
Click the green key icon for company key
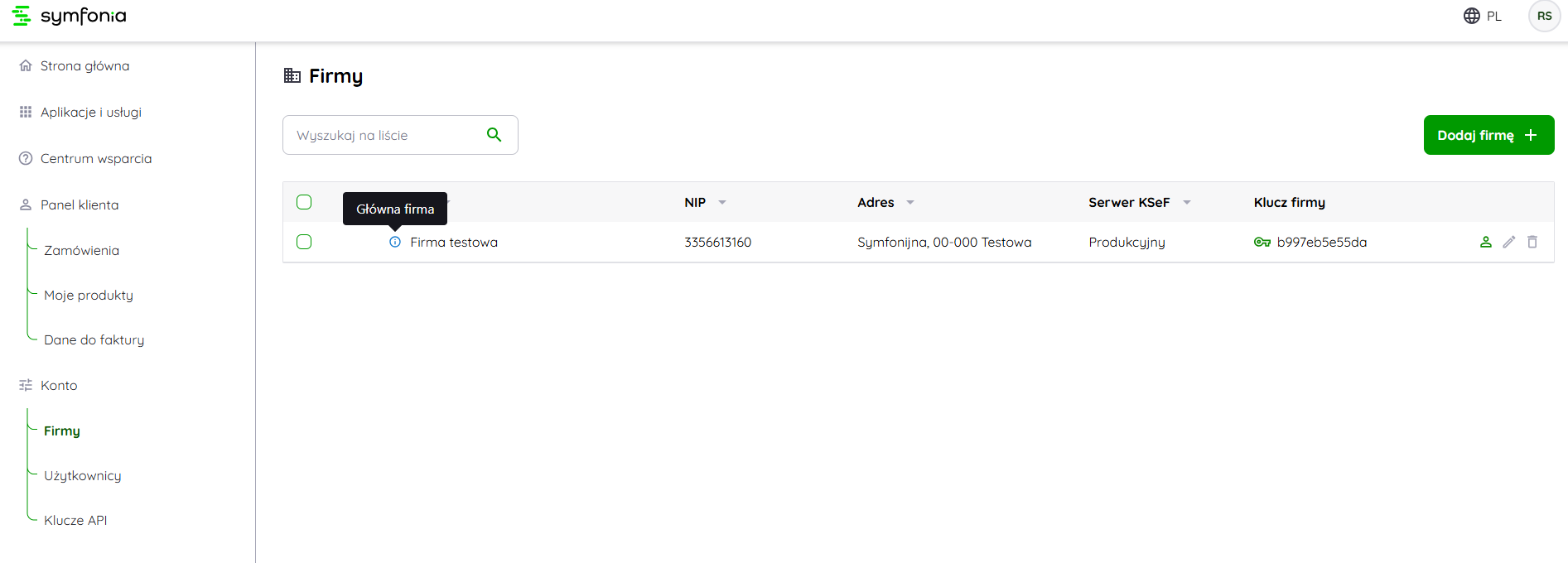tap(1262, 242)
